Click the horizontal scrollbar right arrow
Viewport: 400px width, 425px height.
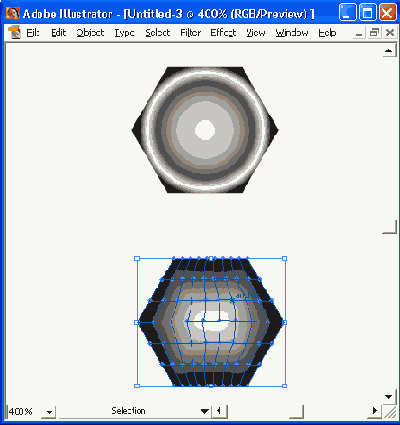(x=375, y=411)
